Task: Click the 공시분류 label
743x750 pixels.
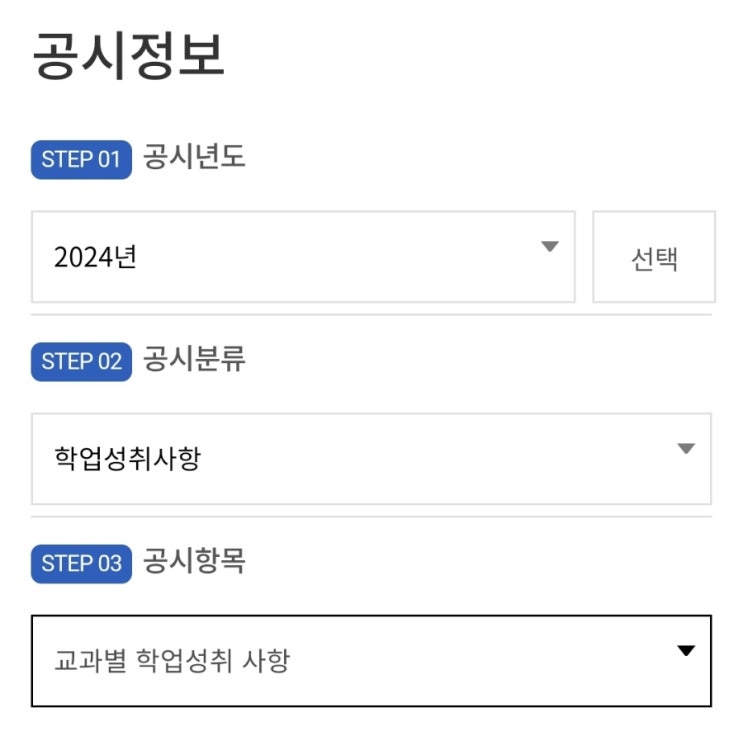Action: 194,359
